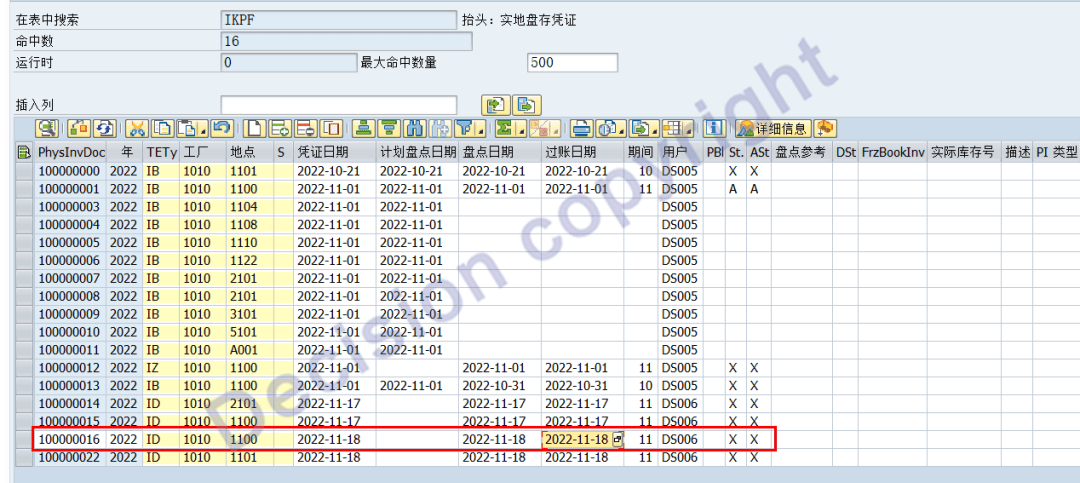Viewport: 1080px width, 483px height.
Task: Click the 凭证日期 column header
Action: [335, 152]
